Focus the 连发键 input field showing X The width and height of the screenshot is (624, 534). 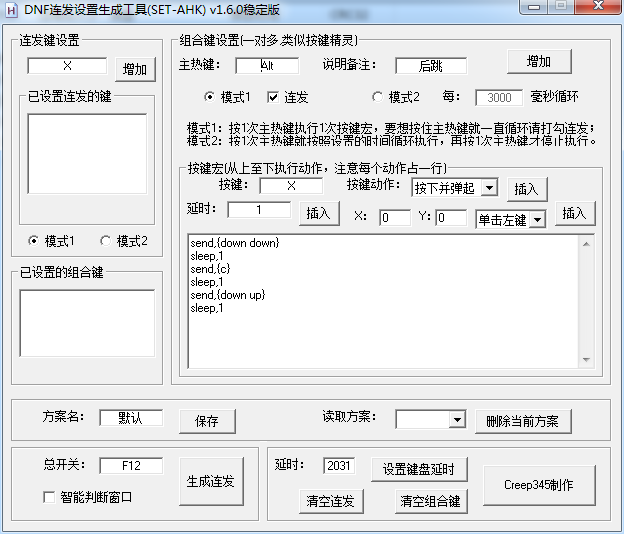[x=67, y=66]
